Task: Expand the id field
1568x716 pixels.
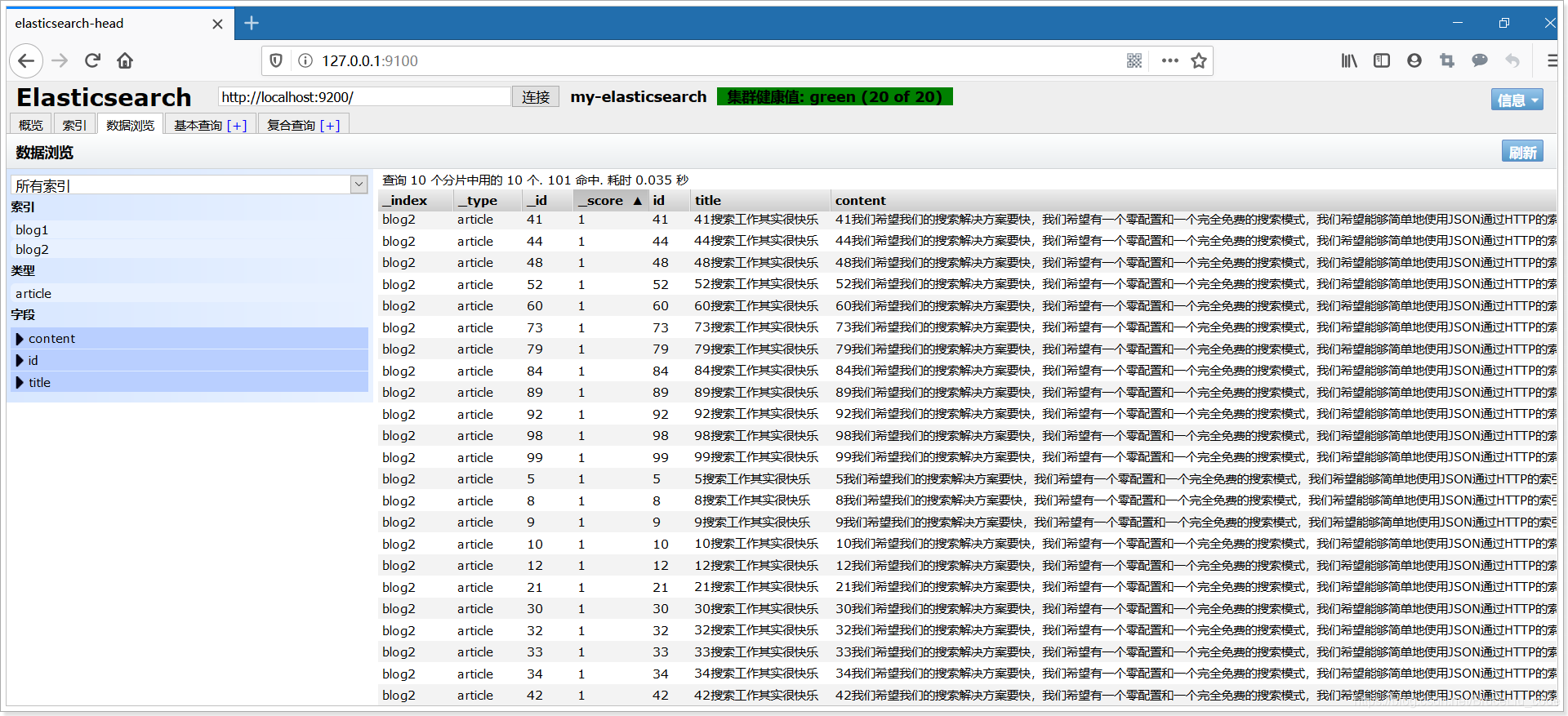Action: (x=189, y=360)
